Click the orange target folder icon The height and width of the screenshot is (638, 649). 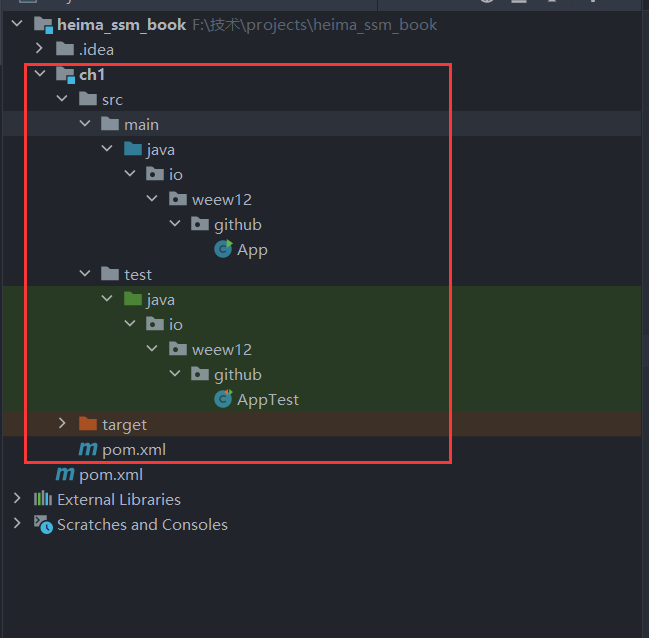pos(88,424)
